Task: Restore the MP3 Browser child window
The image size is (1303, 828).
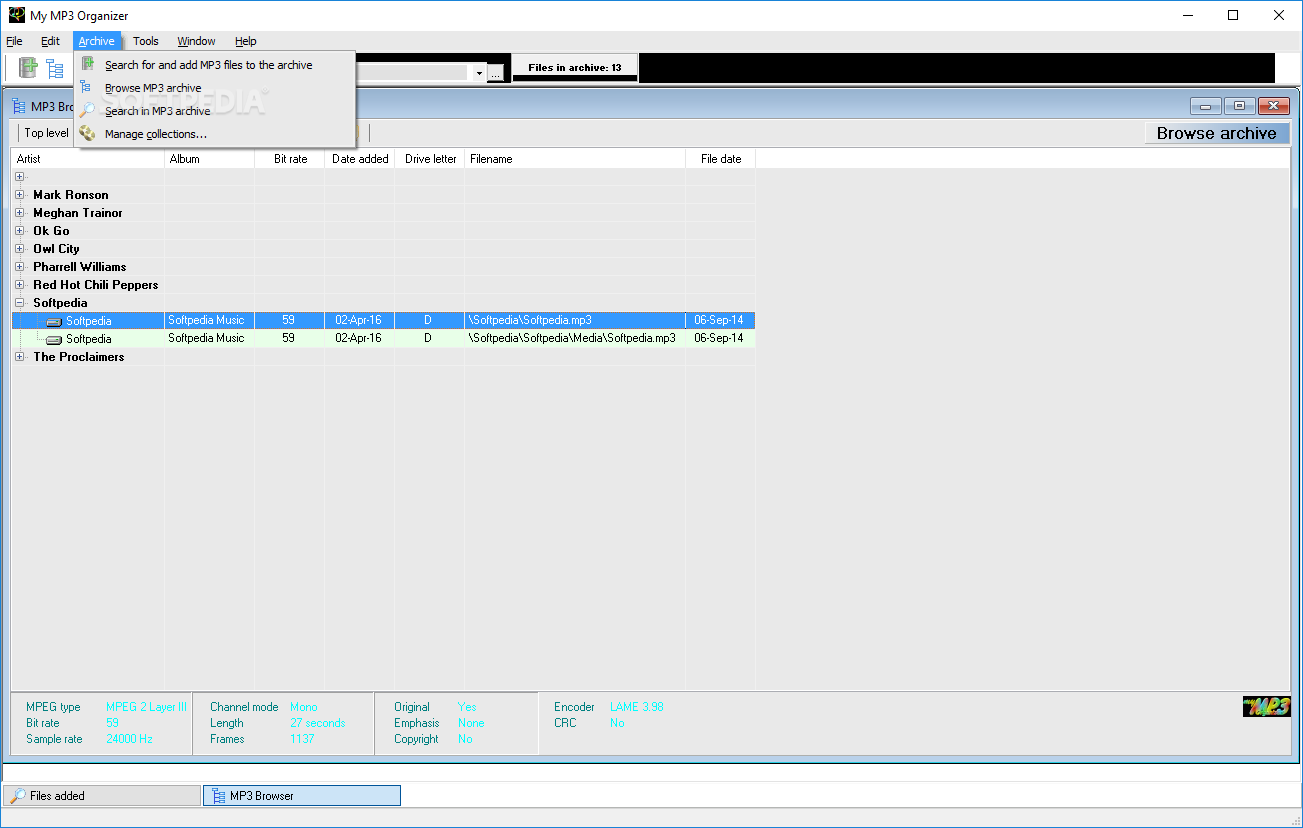Action: click(1239, 106)
